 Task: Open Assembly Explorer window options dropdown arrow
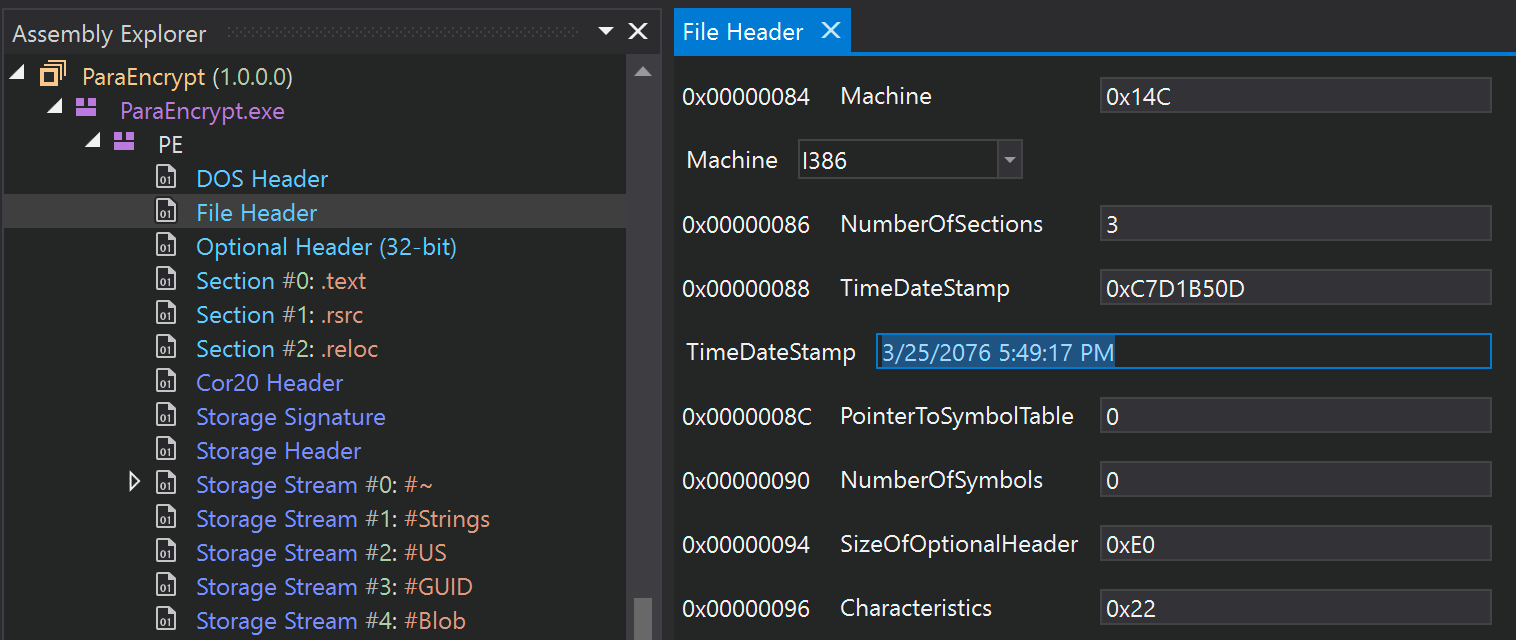tap(605, 31)
